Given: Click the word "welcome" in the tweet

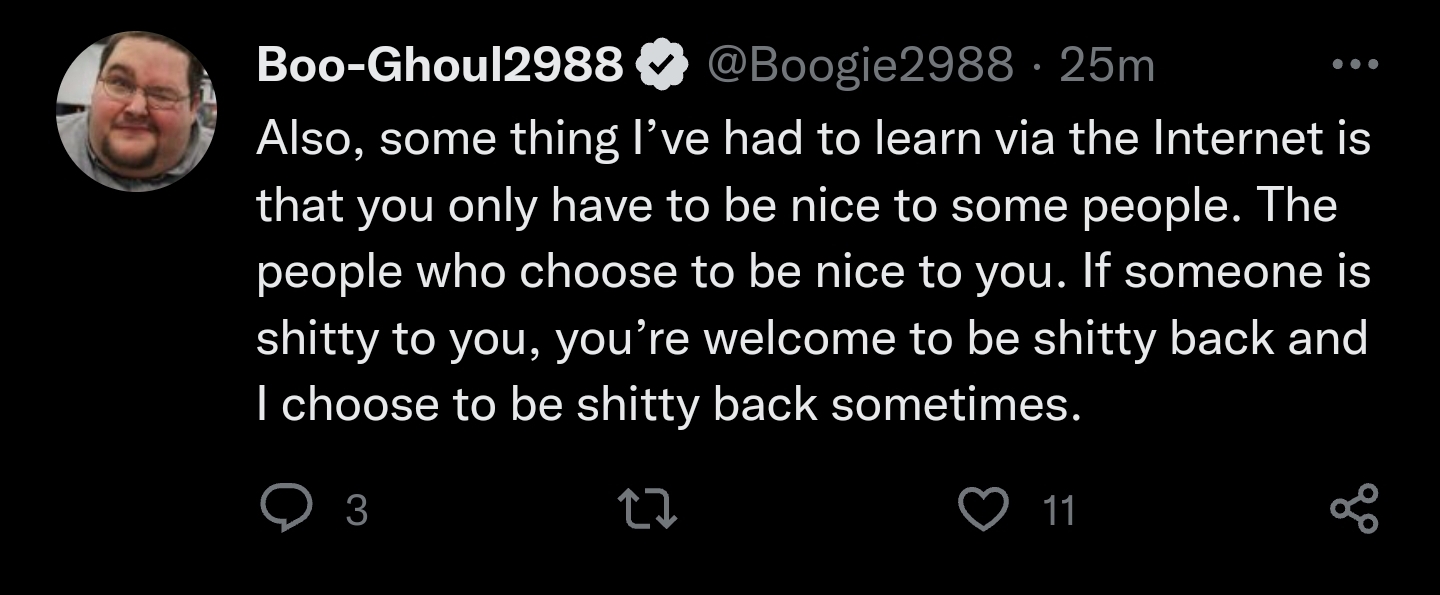Looking at the screenshot, I should 803,338.
